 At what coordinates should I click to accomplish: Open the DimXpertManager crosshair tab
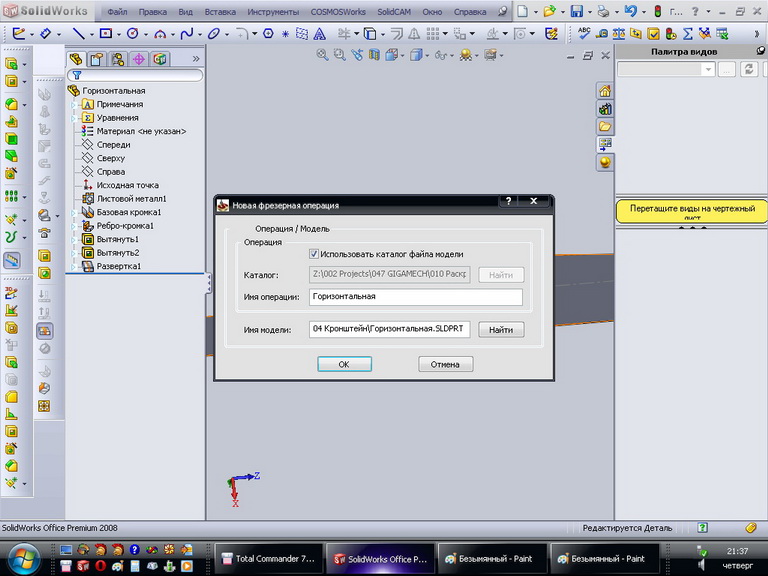tap(139, 59)
